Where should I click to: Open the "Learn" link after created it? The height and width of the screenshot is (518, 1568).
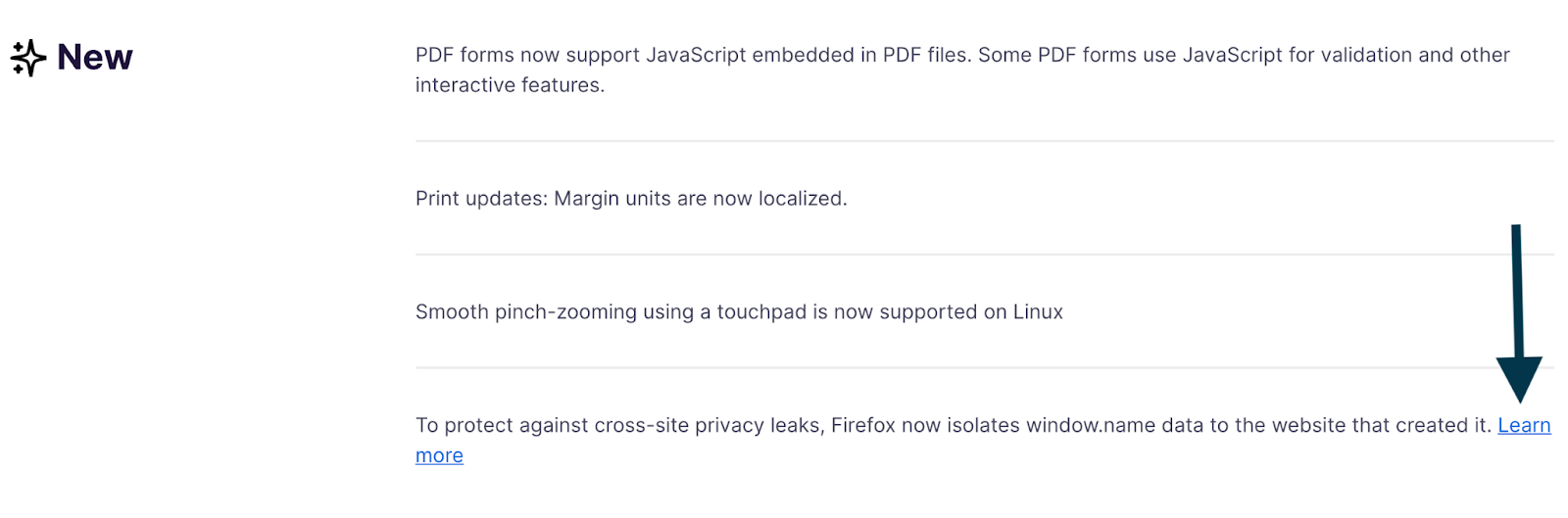1523,425
